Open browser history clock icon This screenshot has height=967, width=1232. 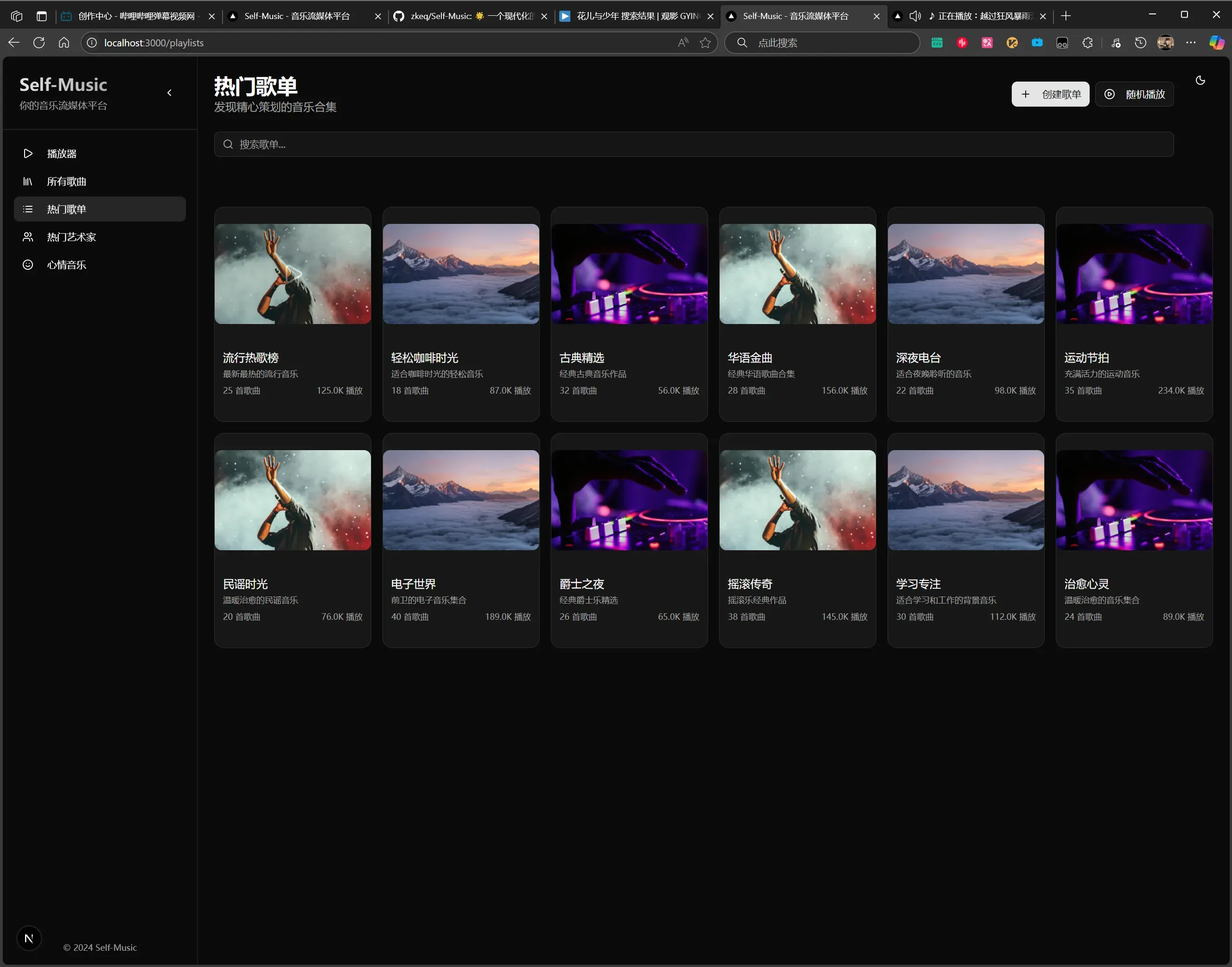[1140, 43]
